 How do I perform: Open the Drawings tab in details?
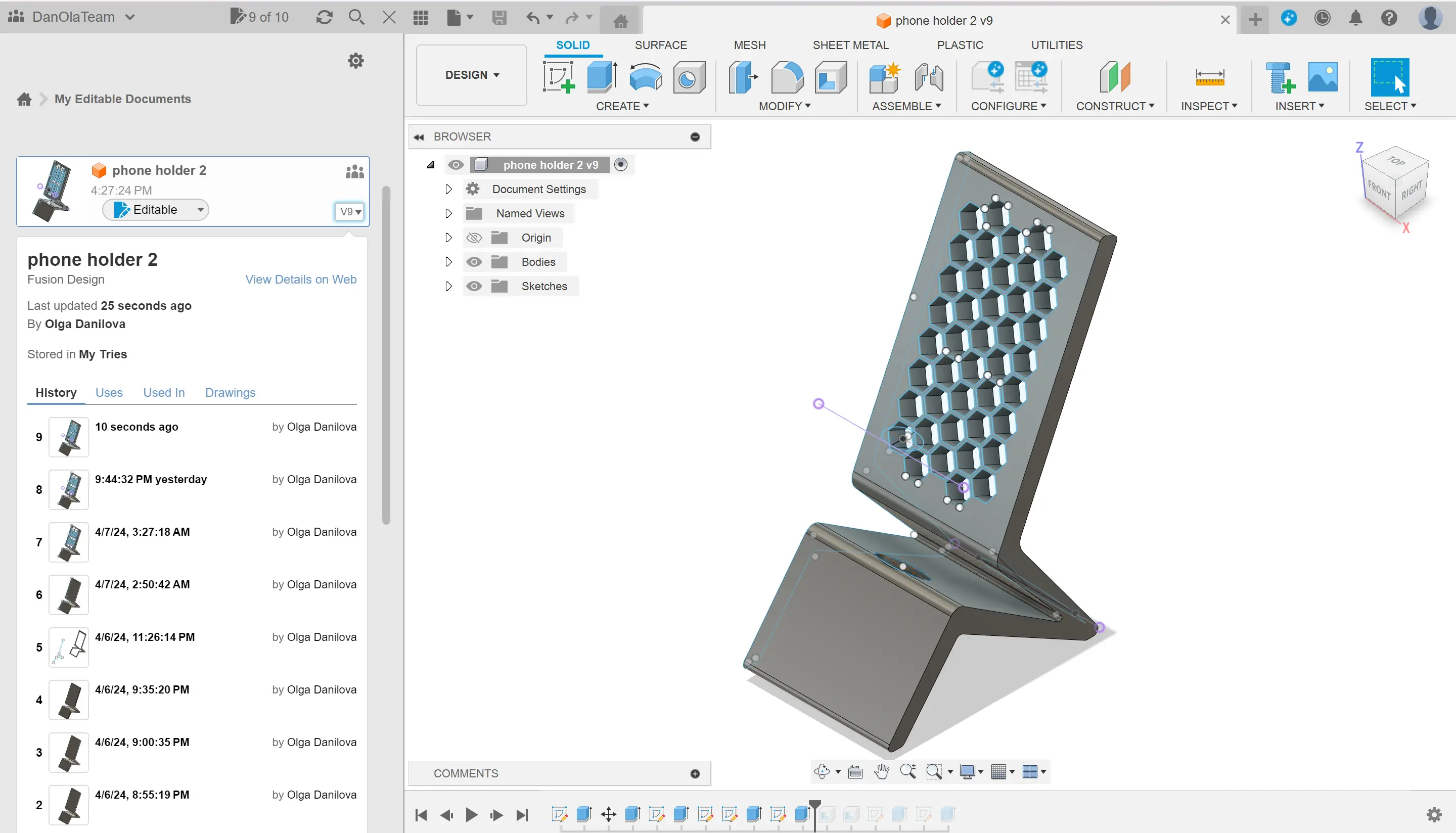(230, 392)
